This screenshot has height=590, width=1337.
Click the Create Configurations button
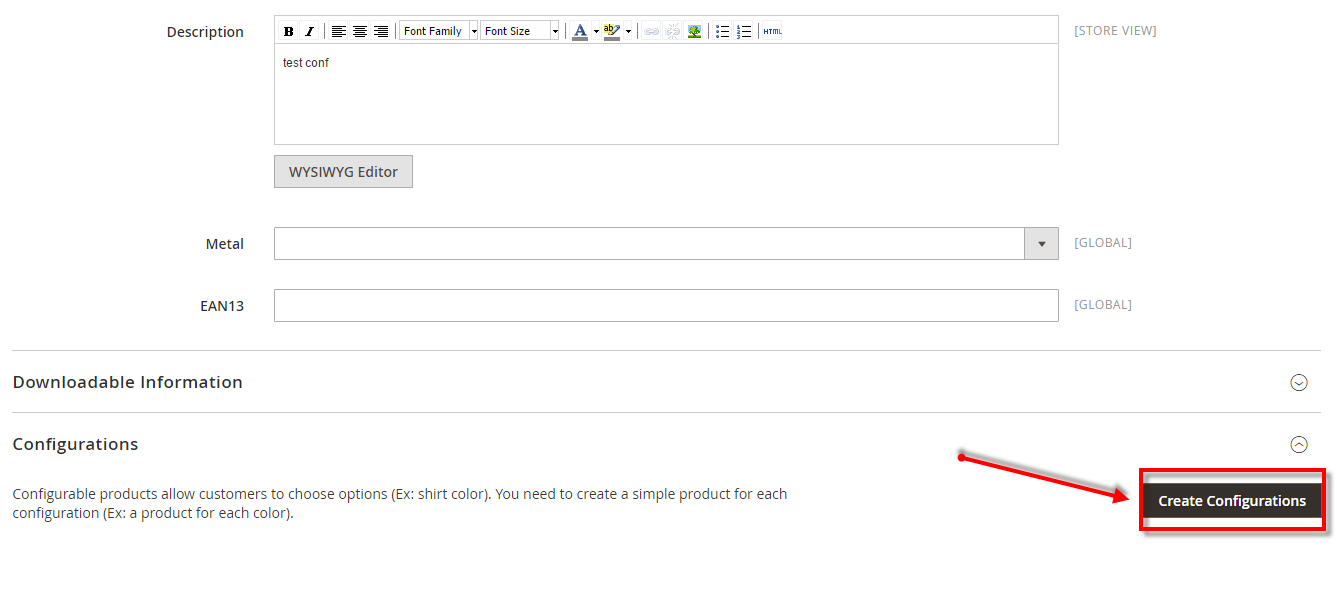pyautogui.click(x=1231, y=500)
